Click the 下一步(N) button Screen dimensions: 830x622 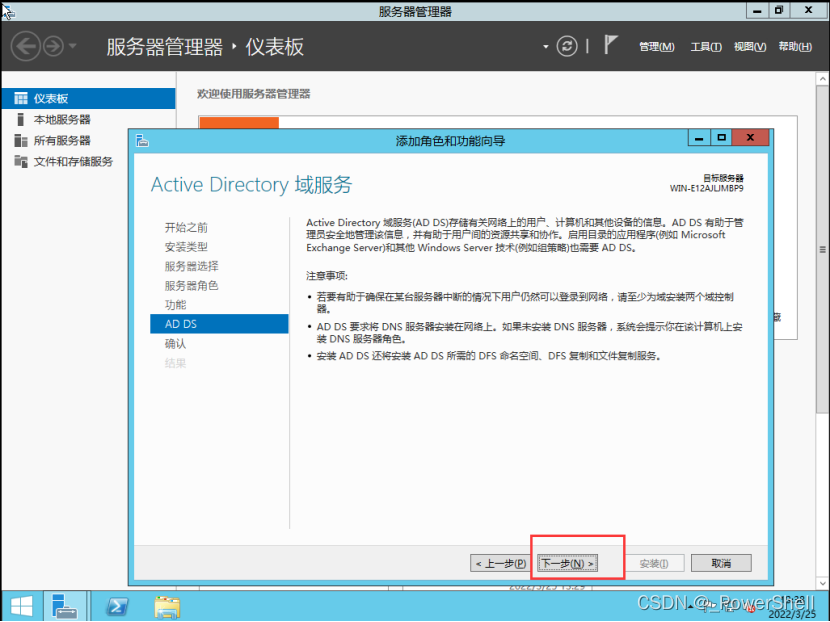[567, 563]
